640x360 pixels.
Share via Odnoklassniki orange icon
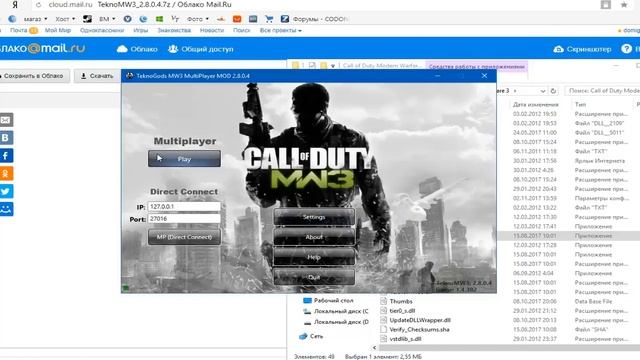6,173
